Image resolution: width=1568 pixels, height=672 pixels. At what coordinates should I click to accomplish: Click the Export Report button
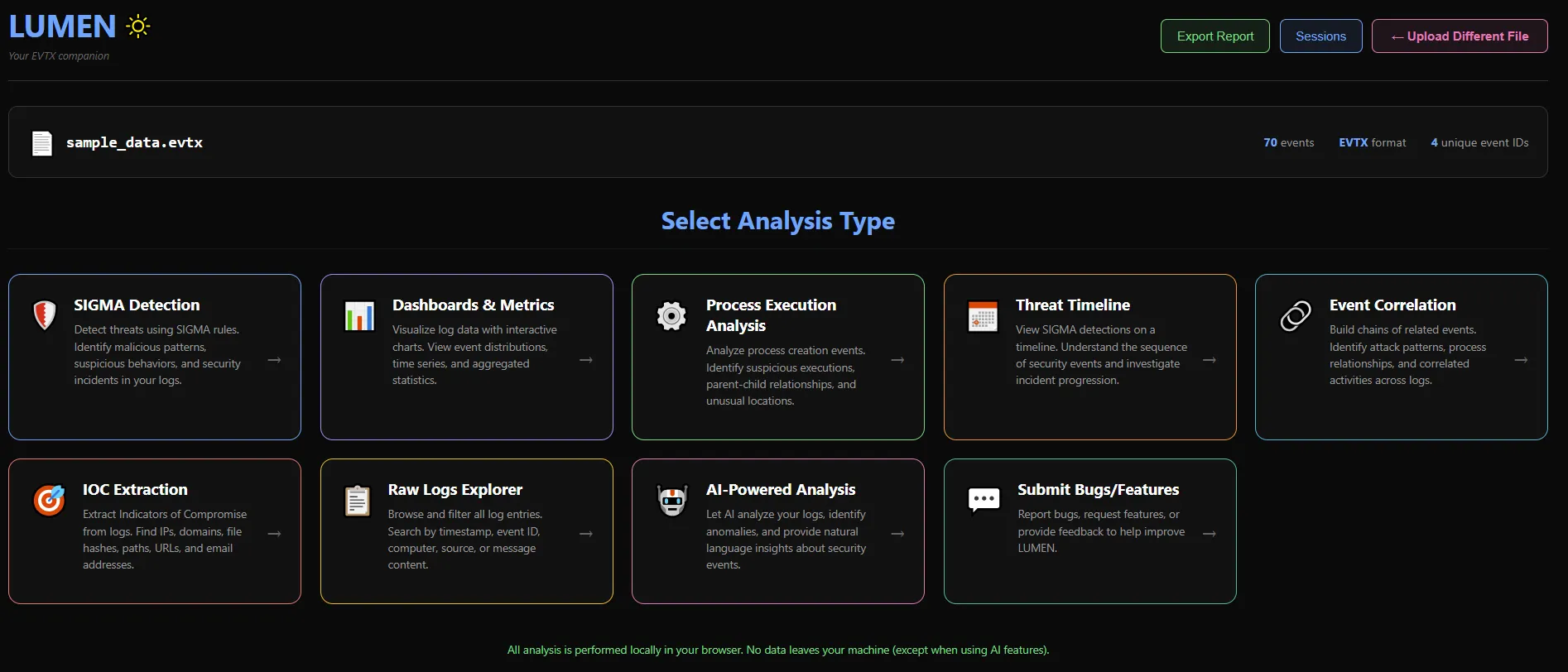tap(1215, 36)
